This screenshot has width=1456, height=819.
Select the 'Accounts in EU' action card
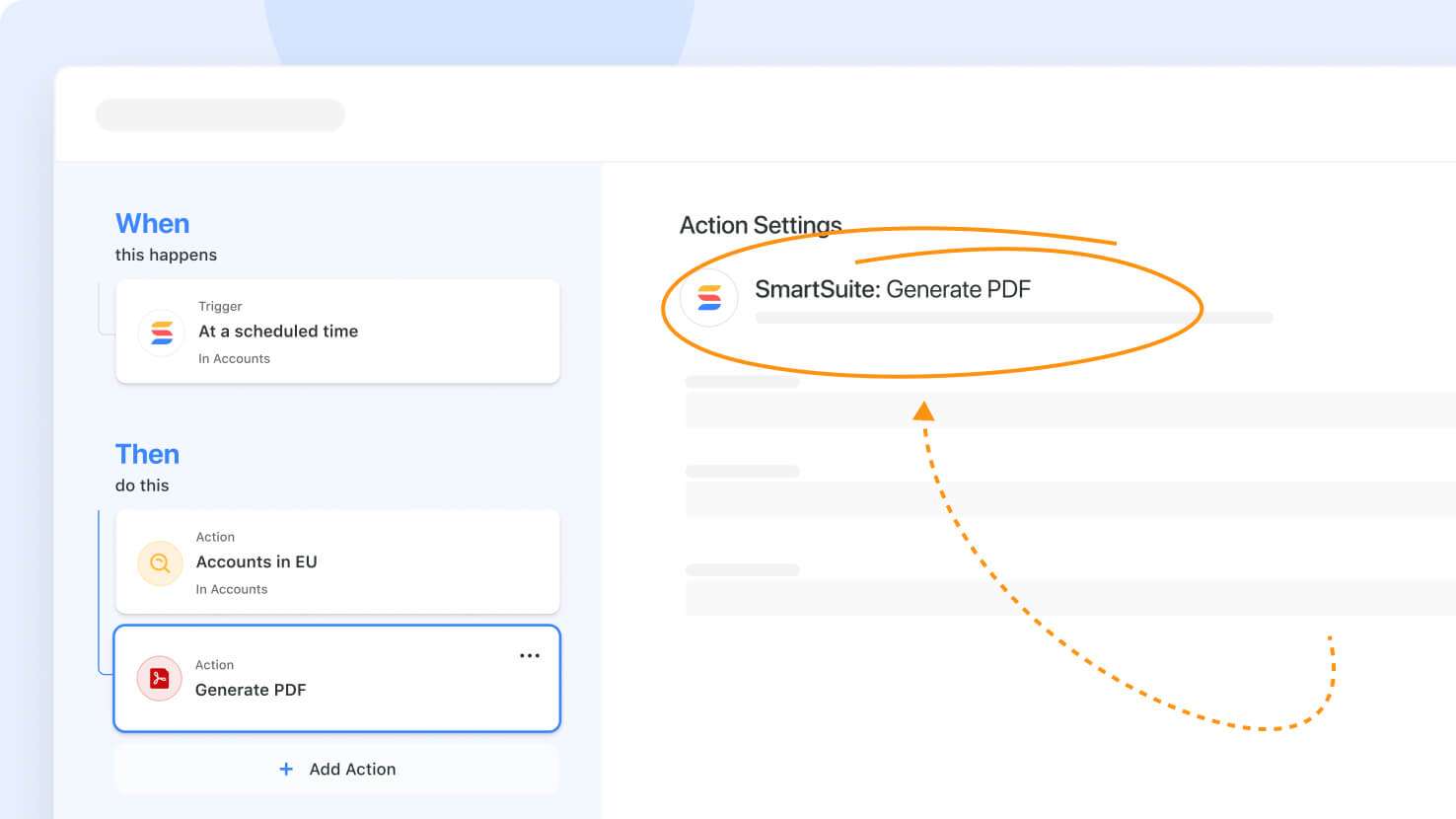tap(337, 562)
